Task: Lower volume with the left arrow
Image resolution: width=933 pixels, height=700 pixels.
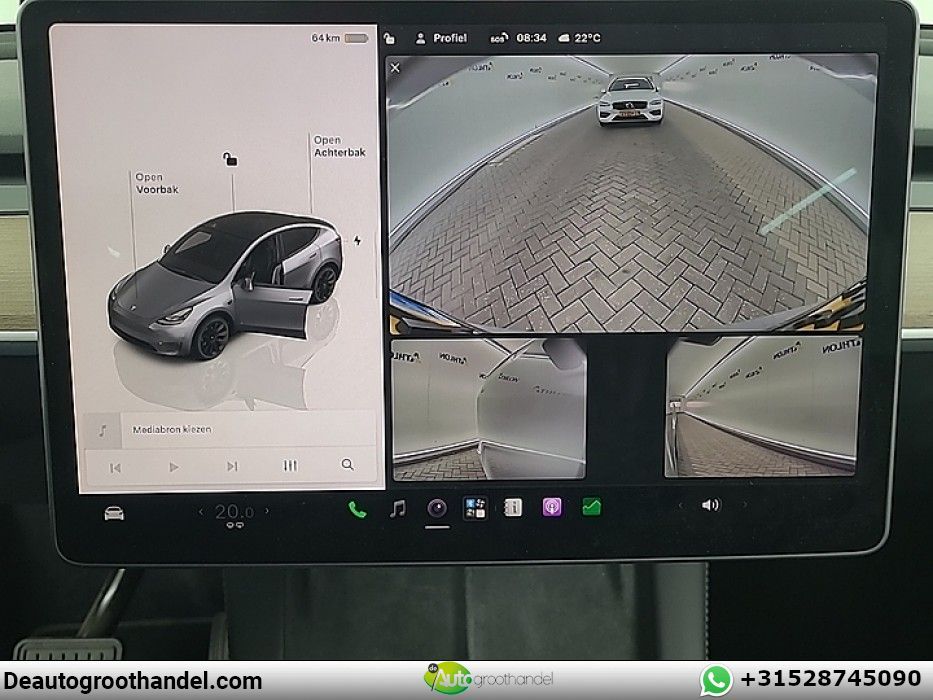Action: pos(681,506)
